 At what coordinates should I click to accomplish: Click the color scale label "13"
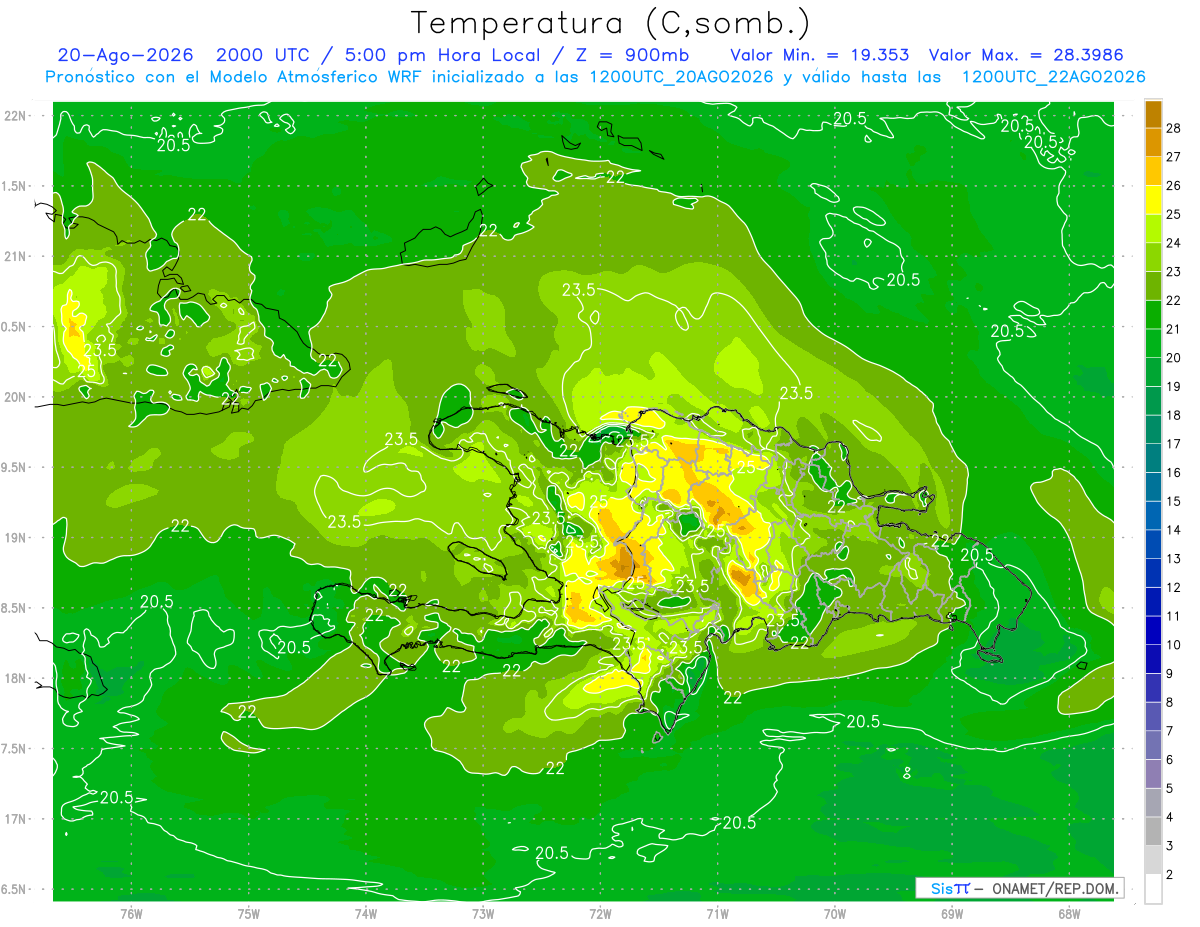tap(1174, 558)
